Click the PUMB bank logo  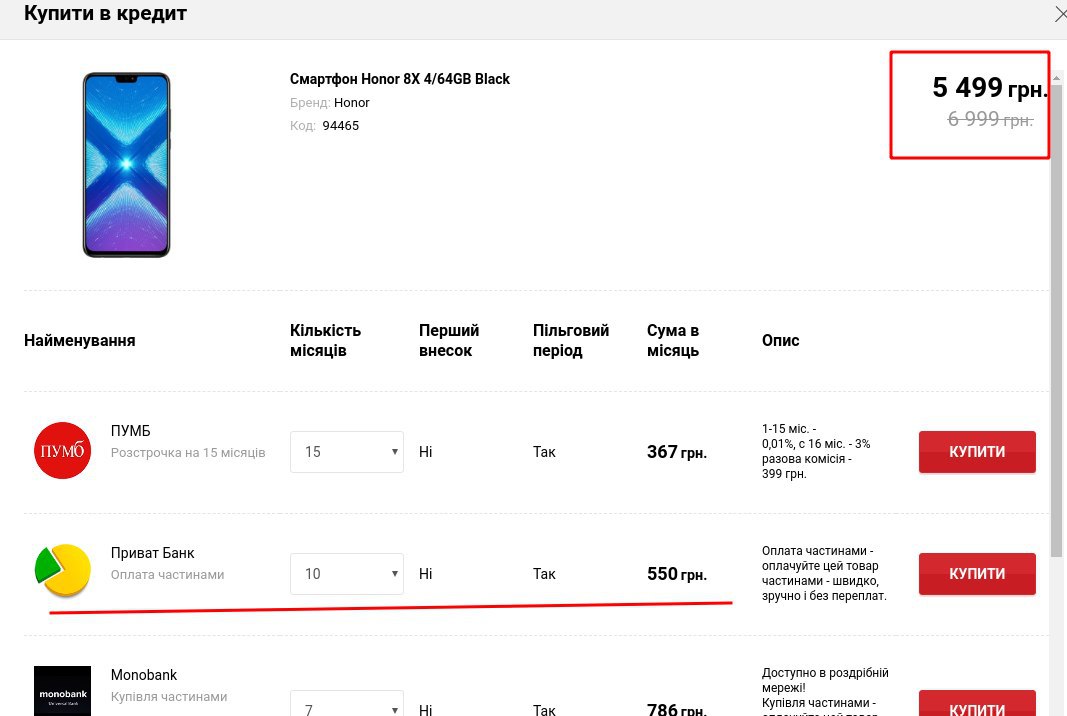point(63,451)
